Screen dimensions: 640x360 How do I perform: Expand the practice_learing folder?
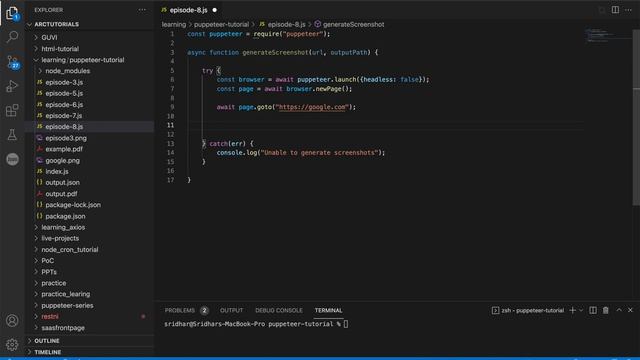(x=65, y=294)
